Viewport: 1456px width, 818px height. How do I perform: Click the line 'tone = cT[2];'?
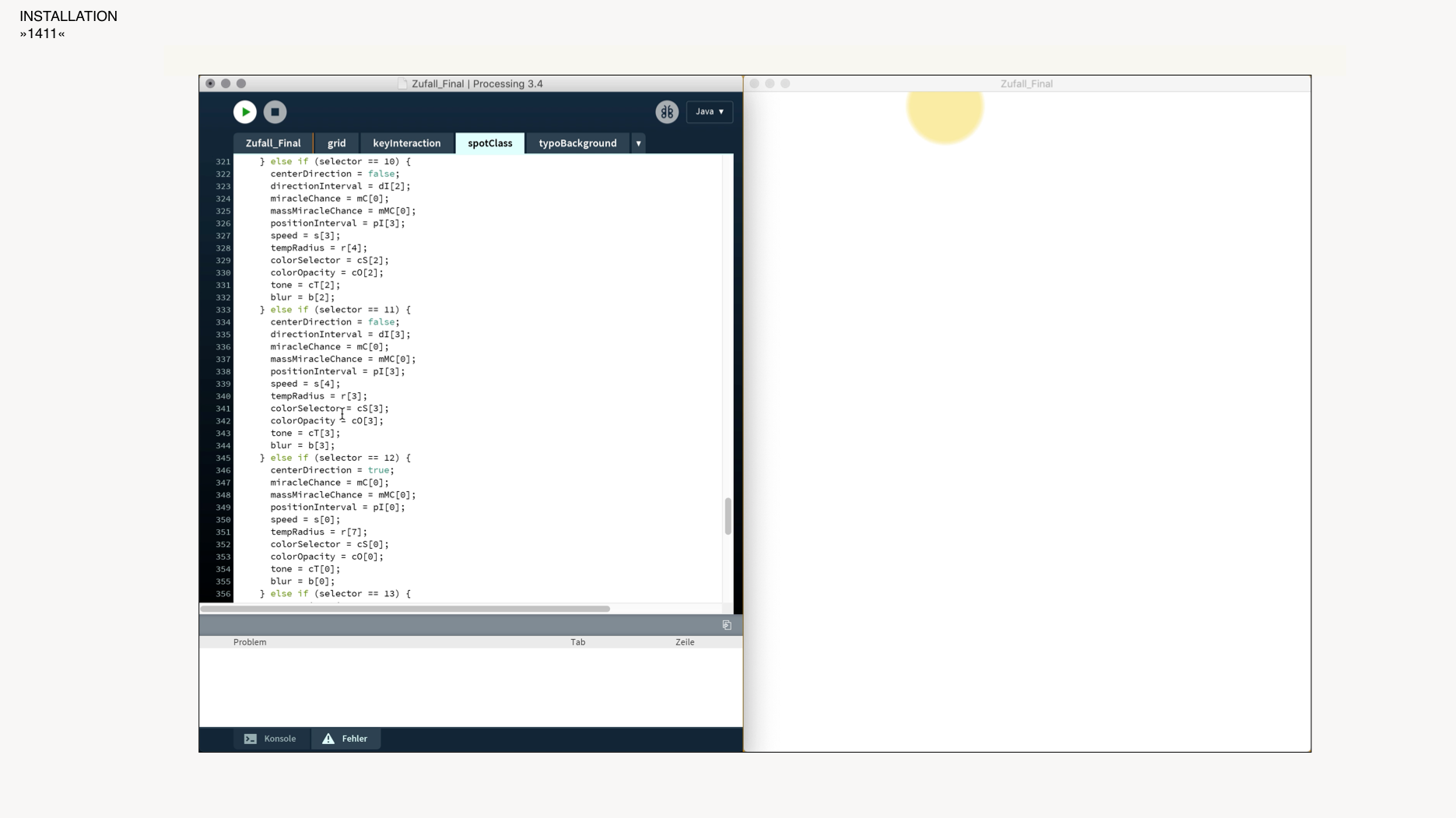pos(305,285)
